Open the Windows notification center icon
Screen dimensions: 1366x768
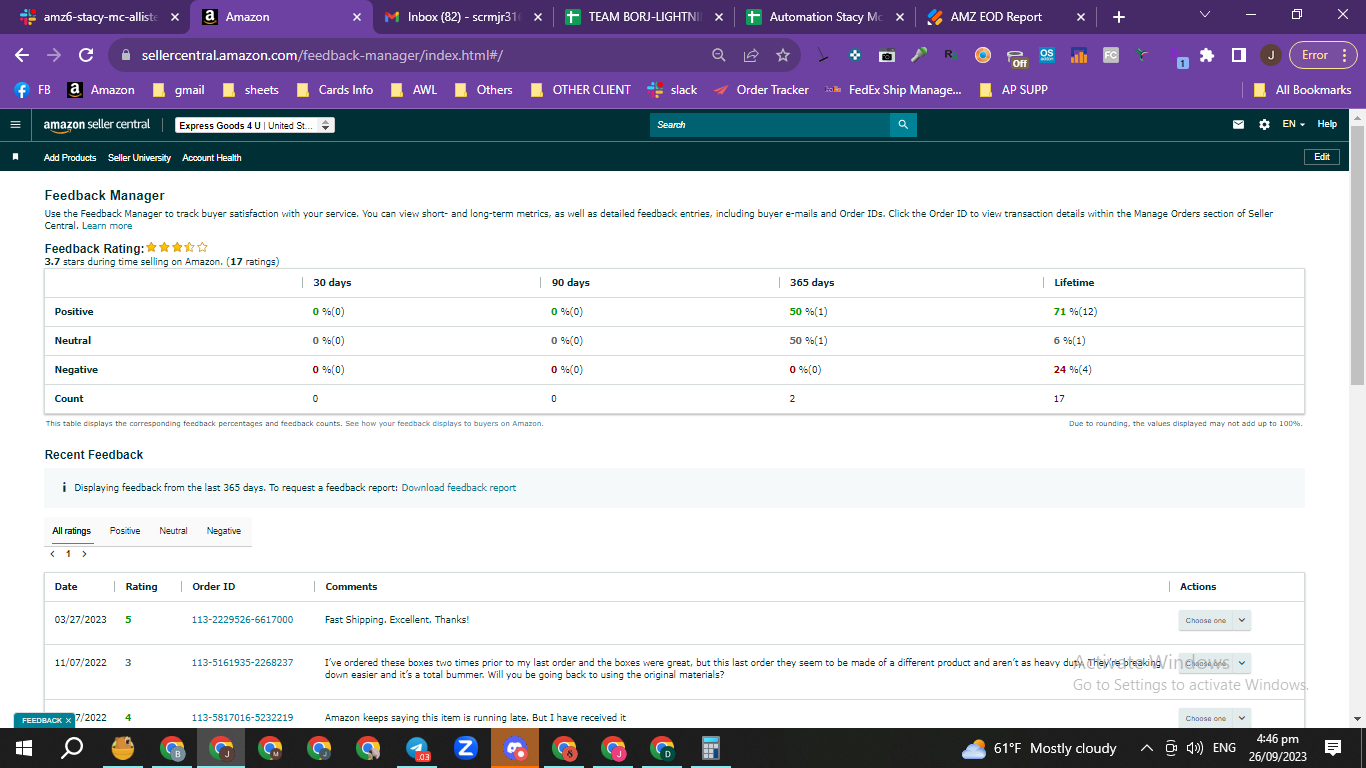tap(1332, 748)
